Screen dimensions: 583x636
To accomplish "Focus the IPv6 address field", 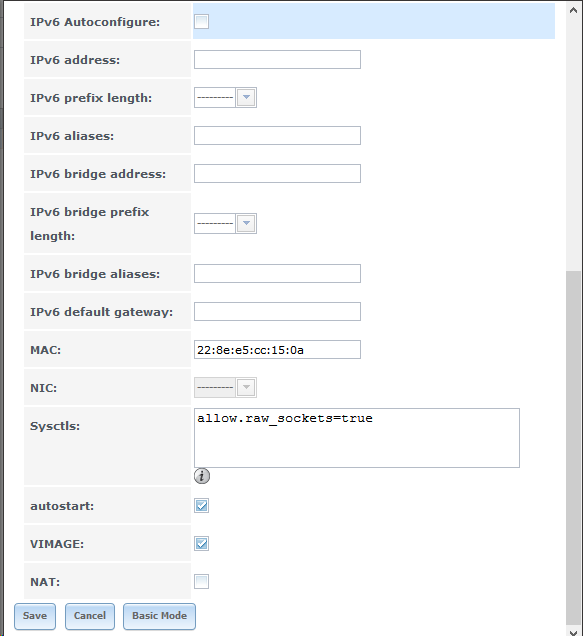I will pyautogui.click(x=277, y=60).
